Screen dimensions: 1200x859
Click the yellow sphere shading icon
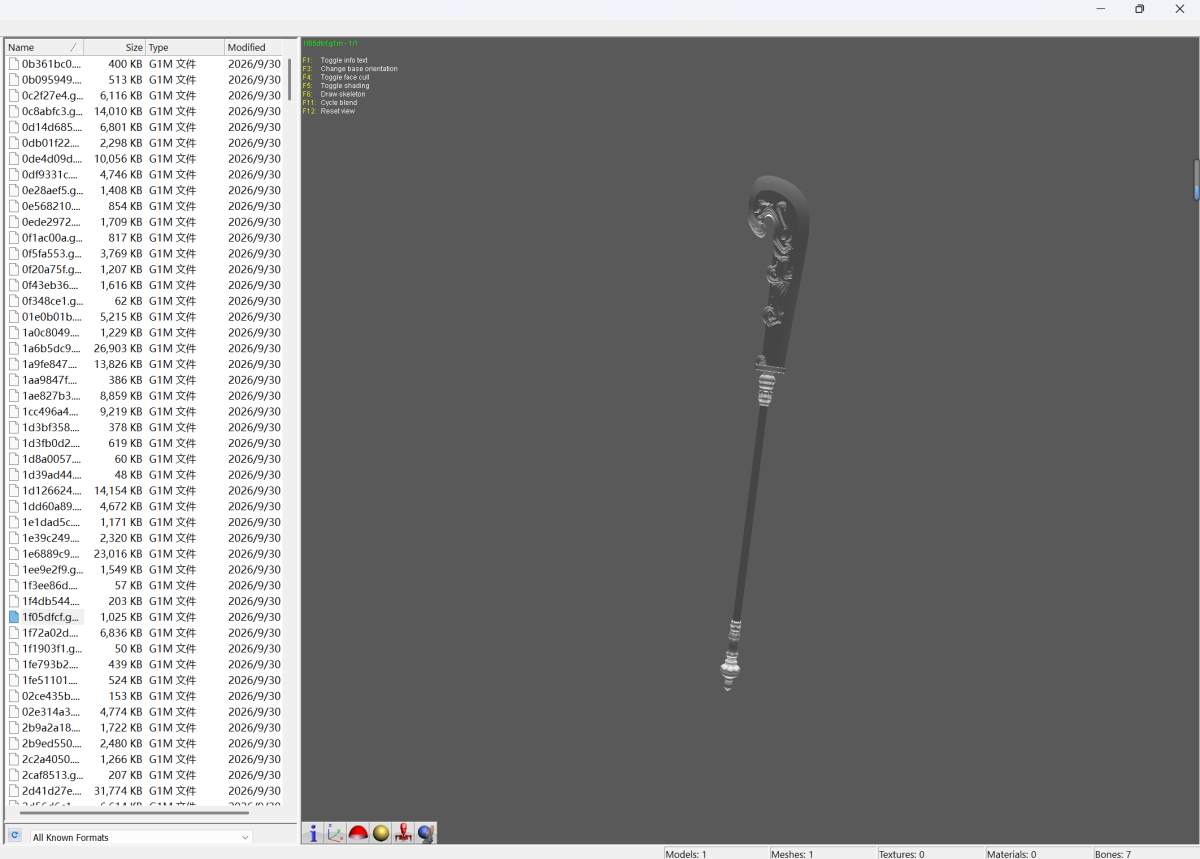click(380, 833)
